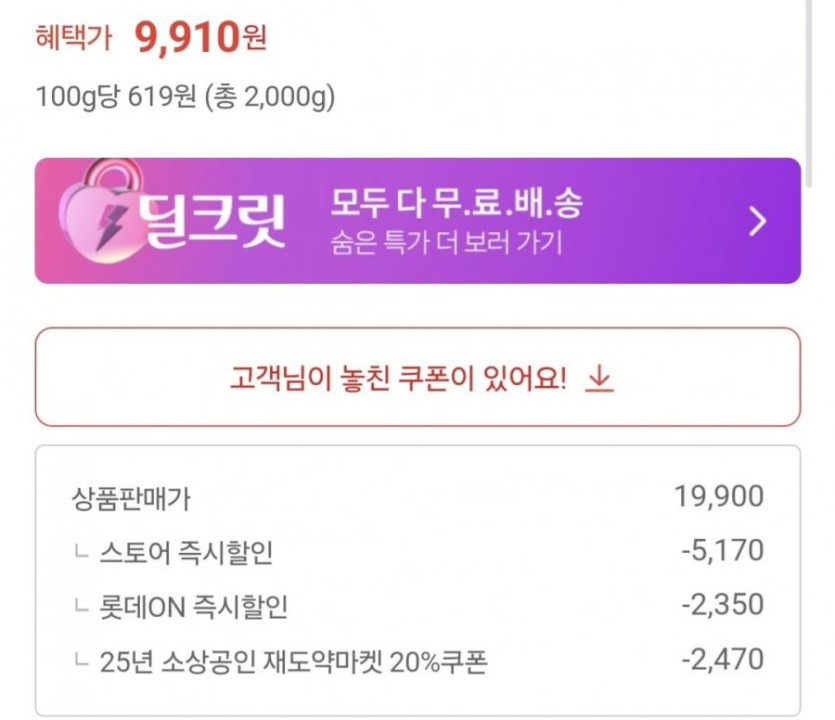Click the indent marker before 스토어 즉시할인

point(80,551)
